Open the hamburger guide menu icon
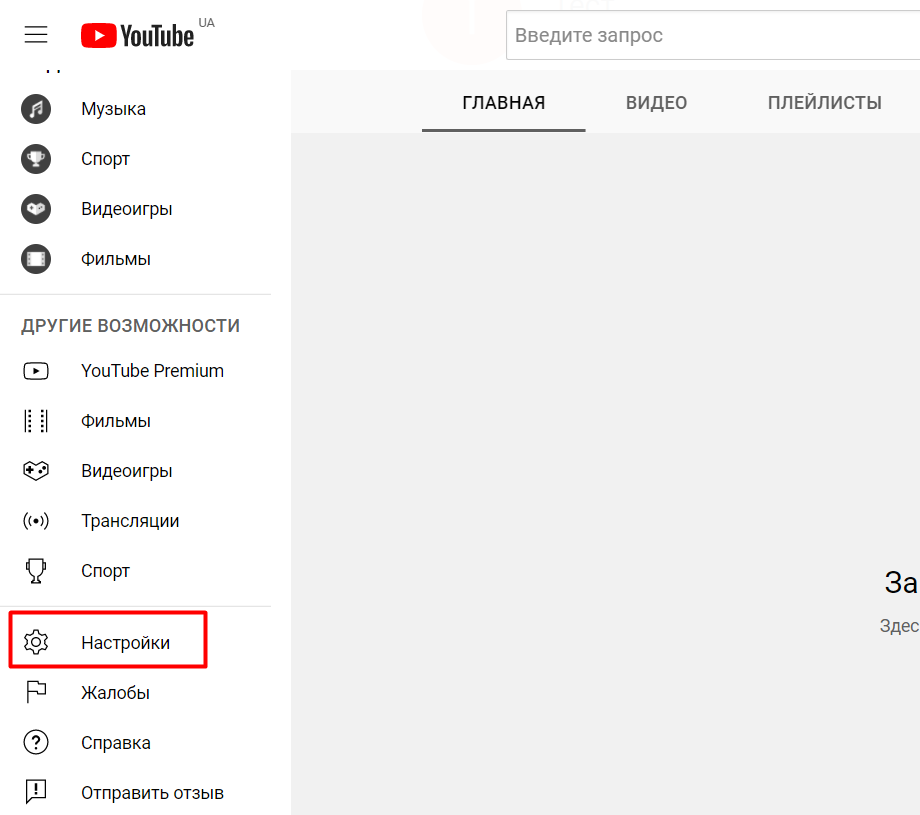 tap(36, 35)
